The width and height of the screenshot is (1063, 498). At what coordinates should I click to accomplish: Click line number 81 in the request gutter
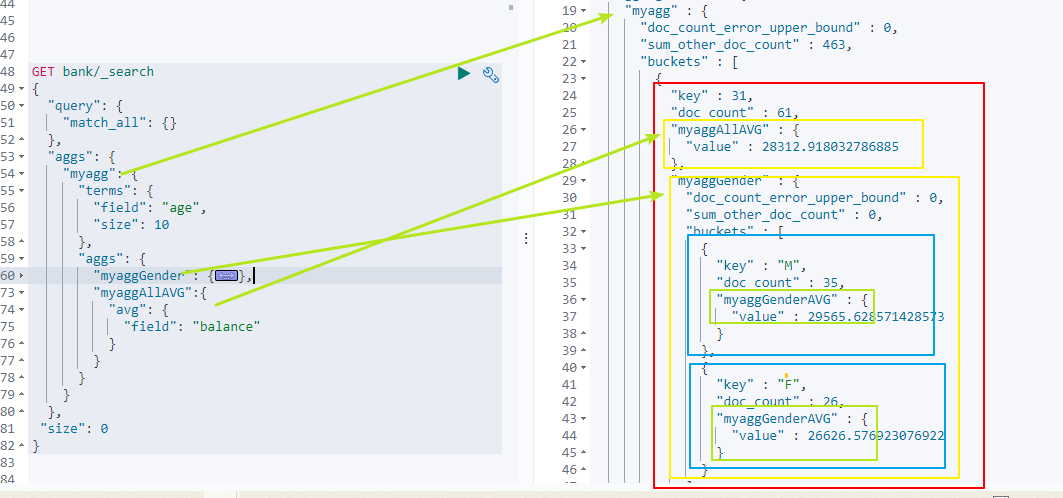pyautogui.click(x=9, y=428)
